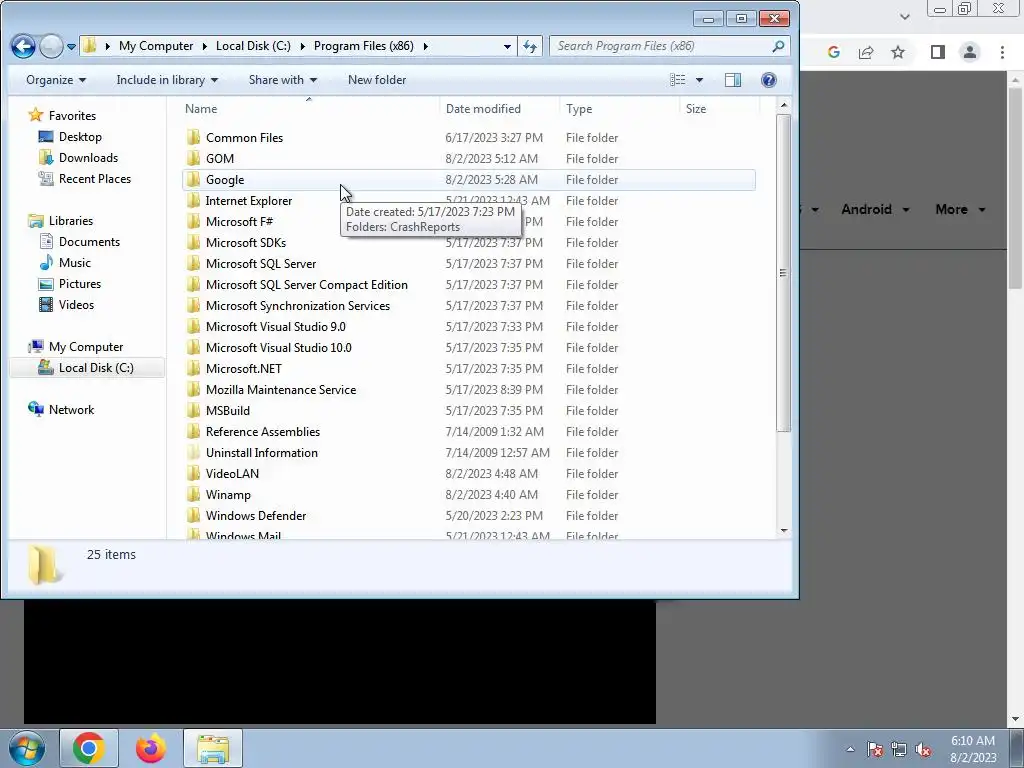The image size is (1024, 768).
Task: Bookmark page with Chrome star icon
Action: pos(898,52)
